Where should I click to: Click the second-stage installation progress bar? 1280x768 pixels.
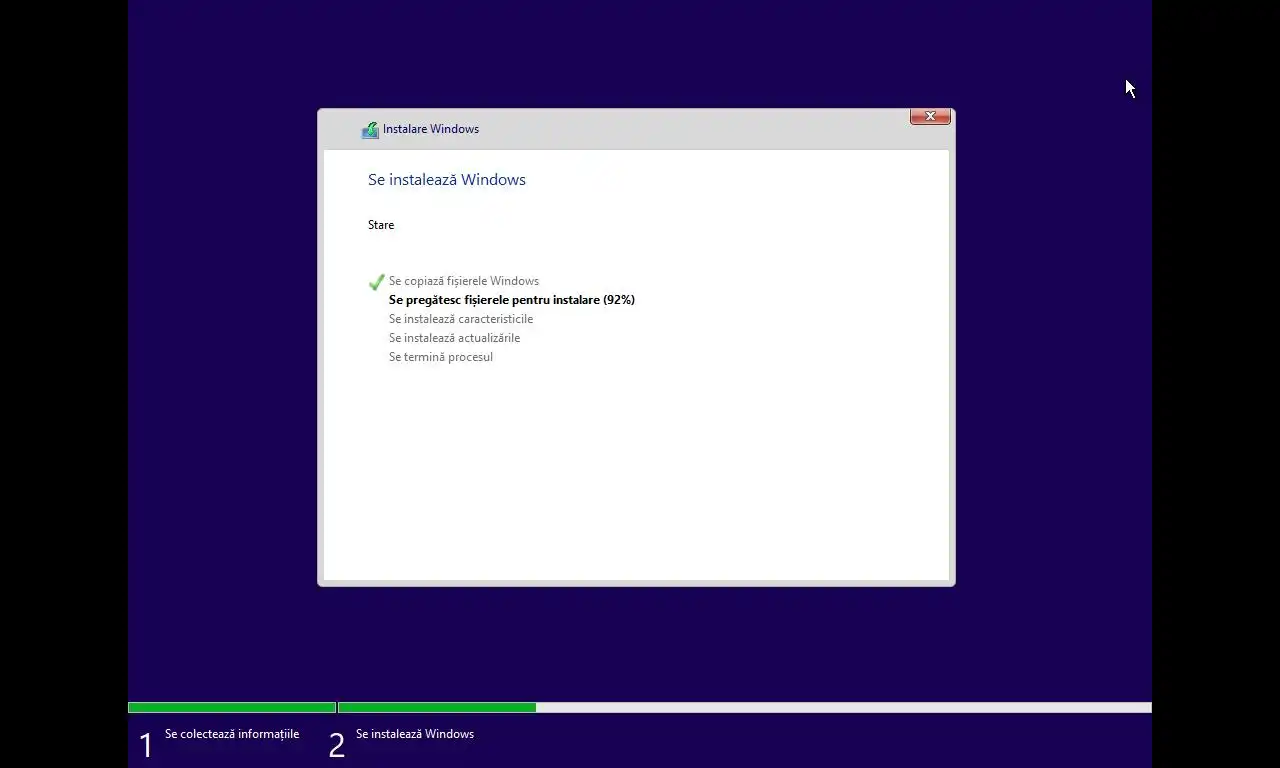click(745, 708)
